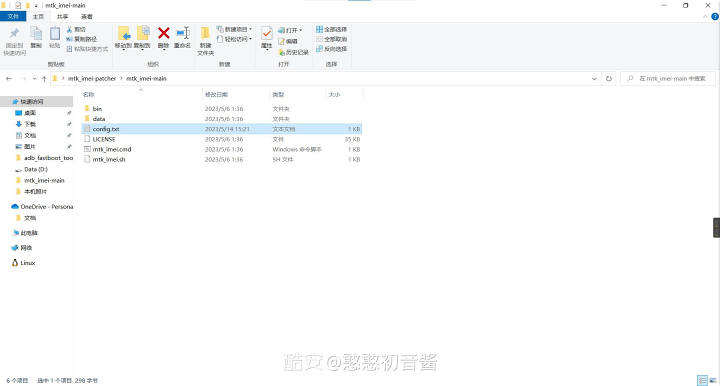Collapse the ribbon with the chevron
The height and width of the screenshot is (386, 720).
pos(705,17)
